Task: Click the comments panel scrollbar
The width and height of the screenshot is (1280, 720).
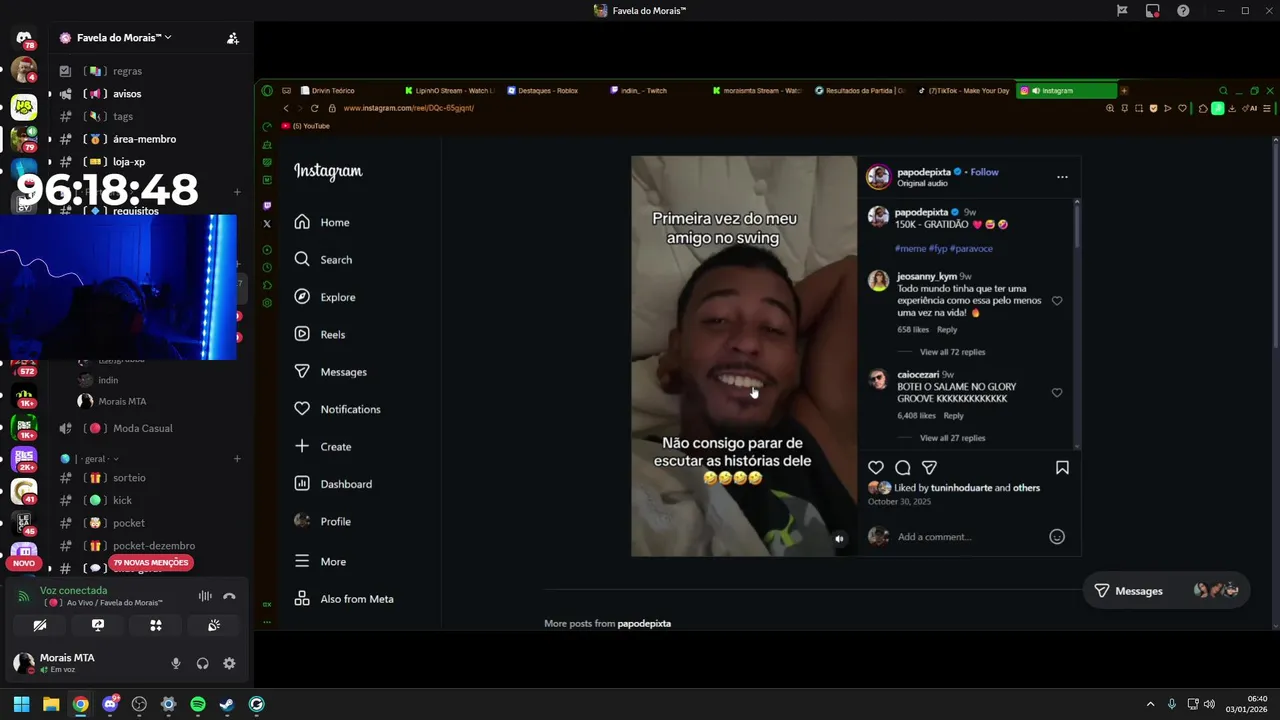Action: click(x=1077, y=225)
